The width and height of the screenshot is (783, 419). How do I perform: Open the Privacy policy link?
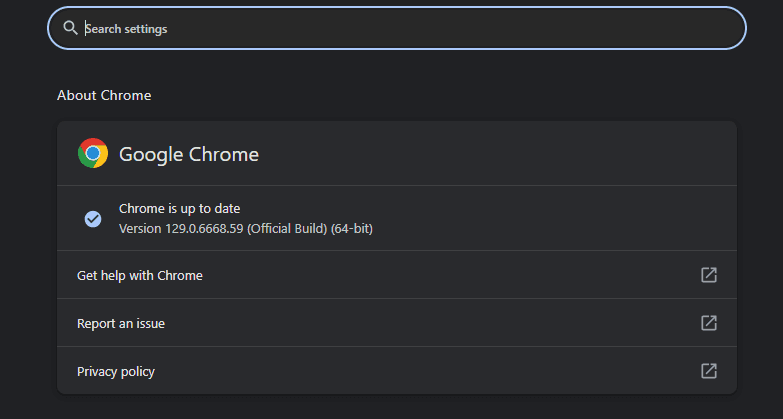397,371
